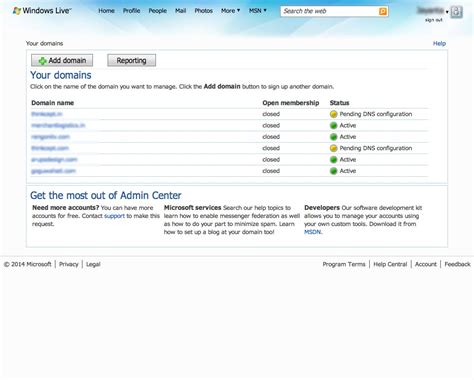The image size is (474, 380).
Task: Open Program Terms in the footer
Action: tap(344, 264)
